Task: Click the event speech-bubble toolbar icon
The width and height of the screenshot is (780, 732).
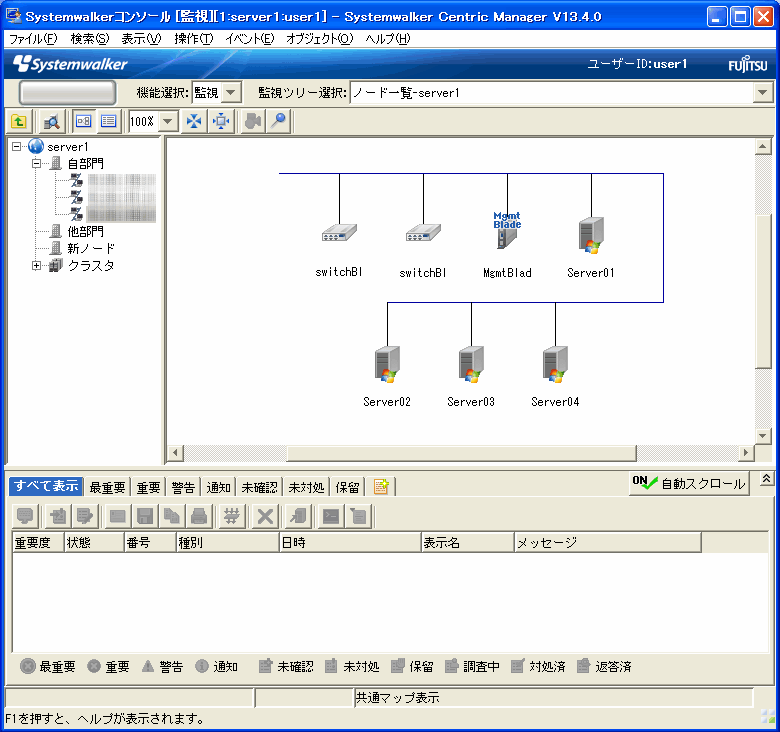Action: [x=25, y=516]
